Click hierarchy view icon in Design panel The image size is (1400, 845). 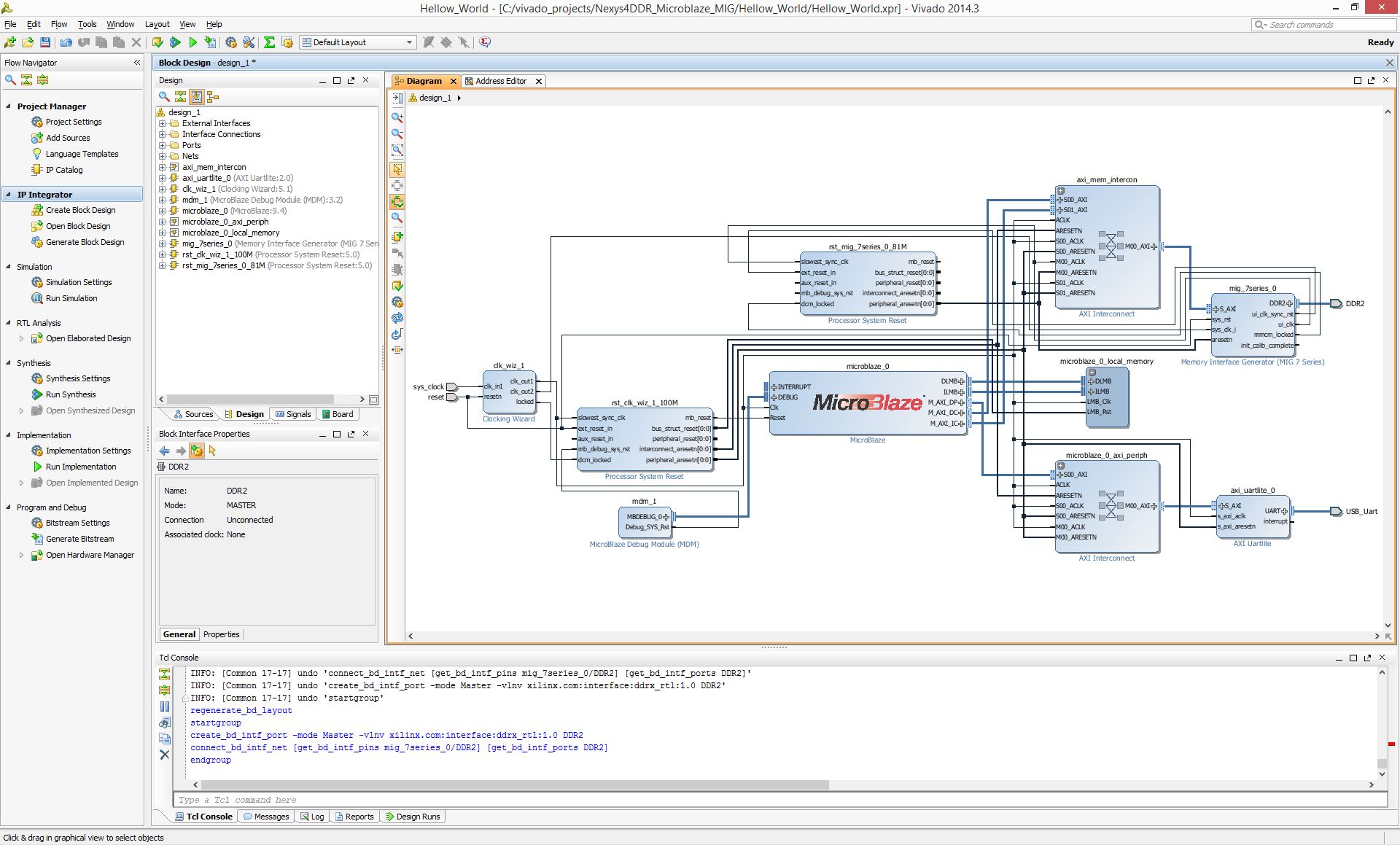pos(213,96)
